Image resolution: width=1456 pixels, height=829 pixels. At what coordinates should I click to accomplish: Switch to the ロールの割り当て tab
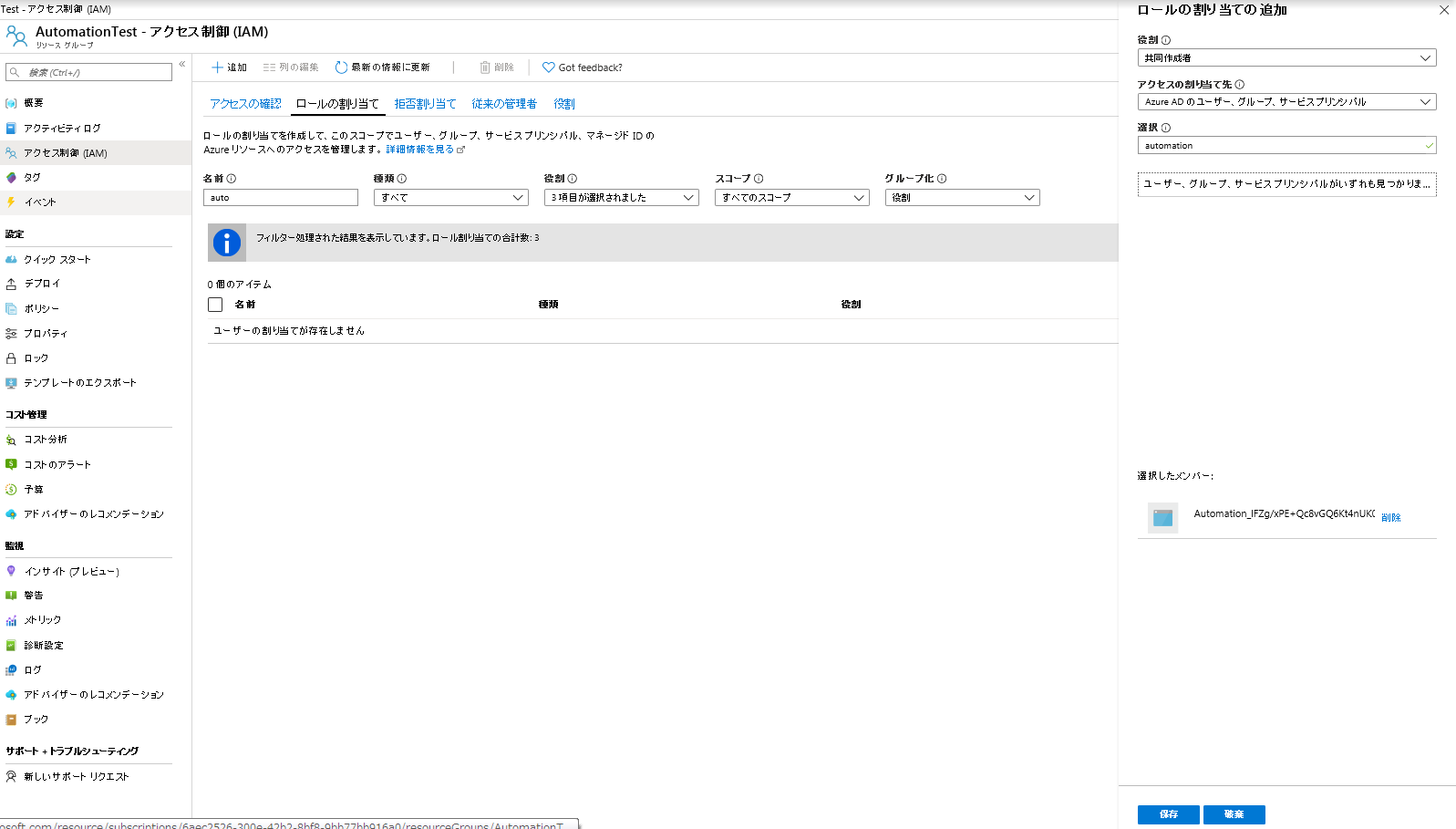click(337, 104)
